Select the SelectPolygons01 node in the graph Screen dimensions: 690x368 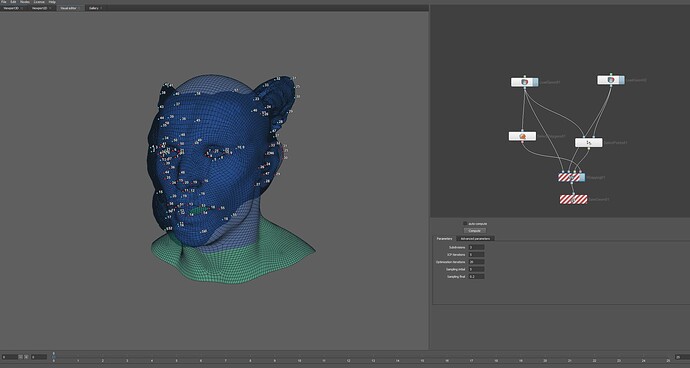(x=522, y=136)
